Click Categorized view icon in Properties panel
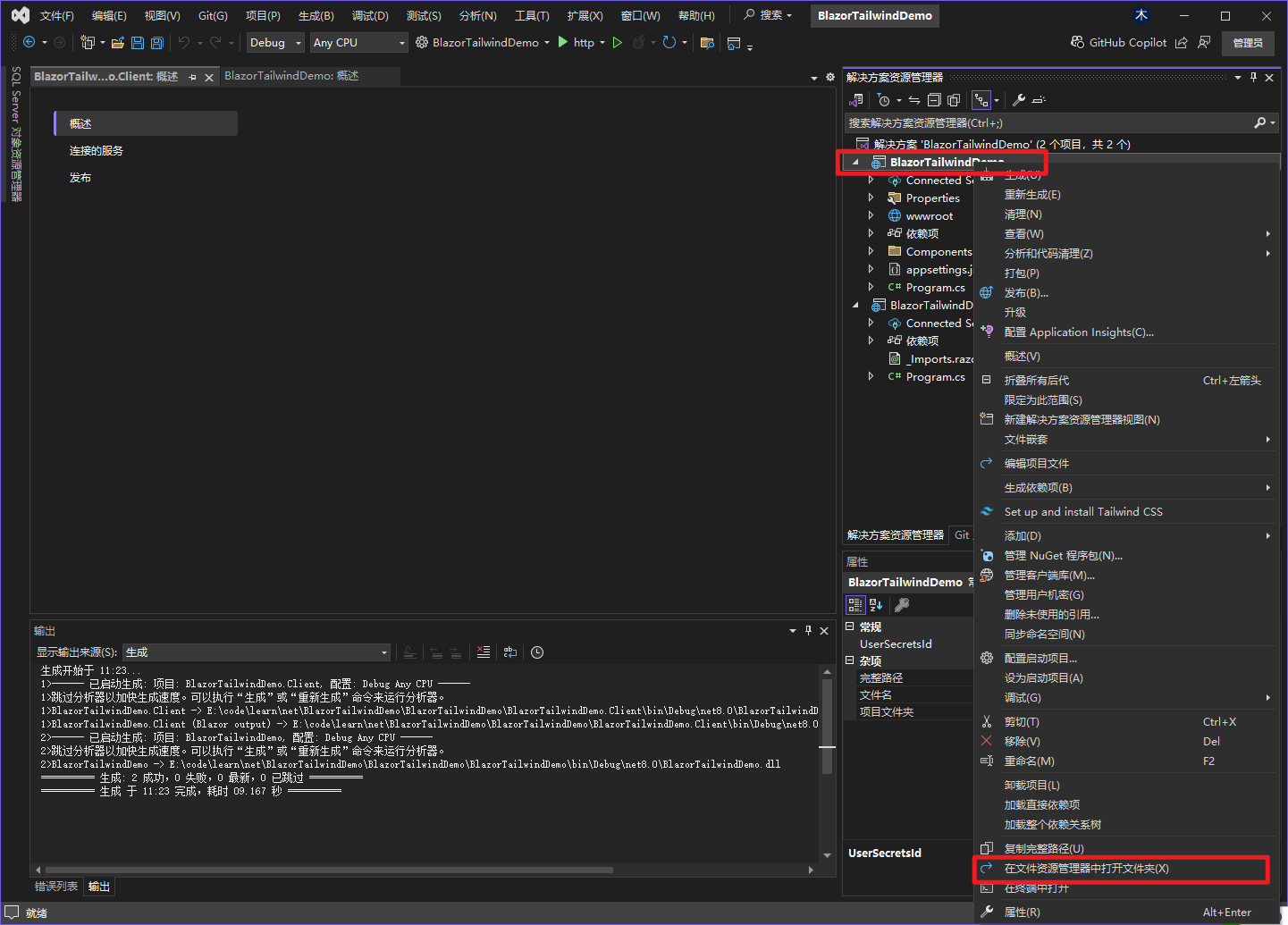The height and width of the screenshot is (925, 1288). point(855,605)
